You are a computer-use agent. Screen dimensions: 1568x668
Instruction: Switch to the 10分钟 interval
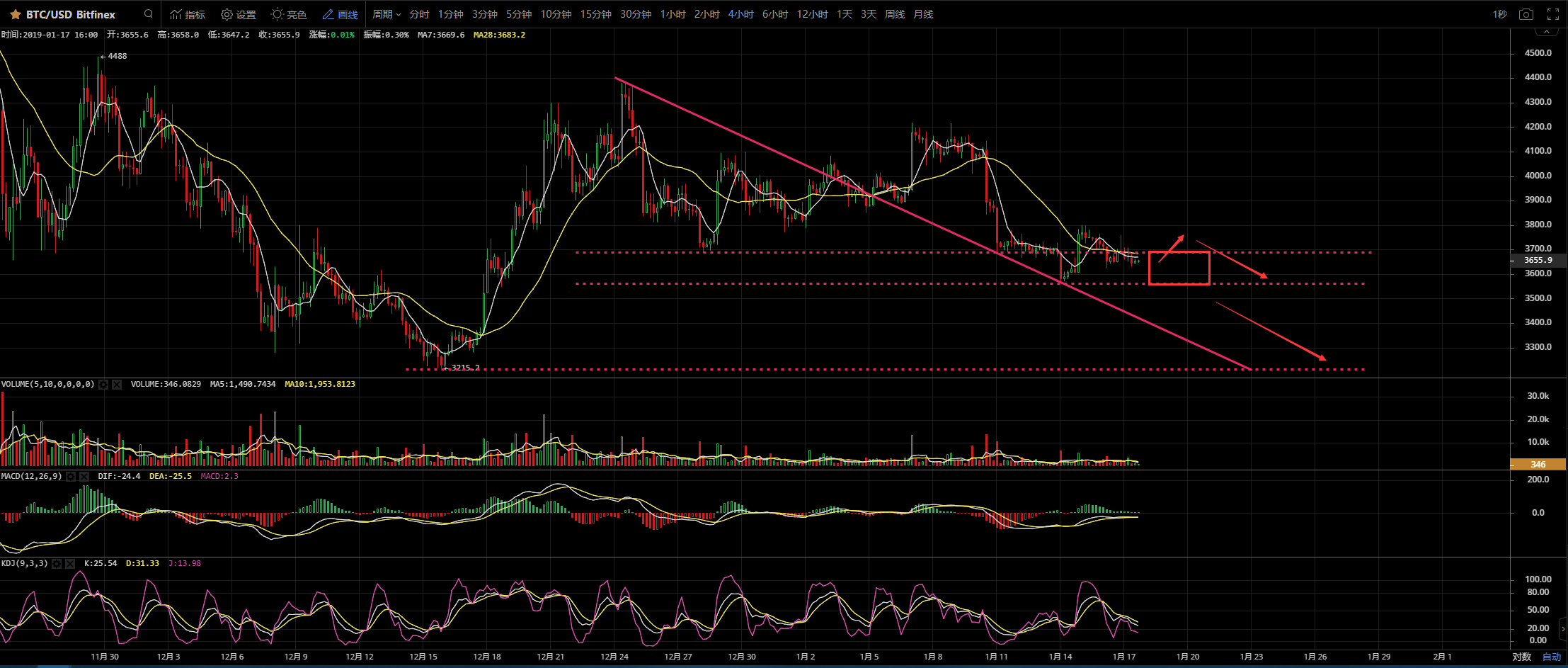tap(556, 14)
